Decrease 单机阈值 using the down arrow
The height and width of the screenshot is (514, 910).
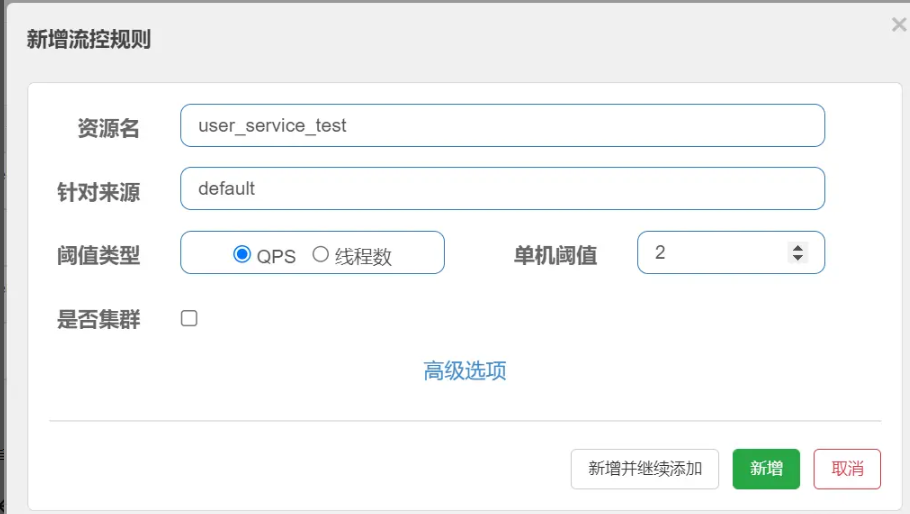797,259
